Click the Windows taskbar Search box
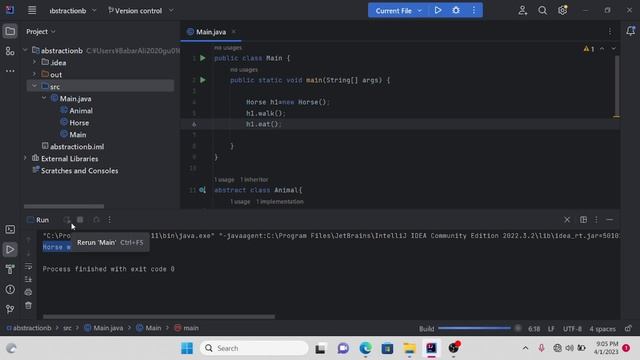640x360 pixels. coord(254,348)
